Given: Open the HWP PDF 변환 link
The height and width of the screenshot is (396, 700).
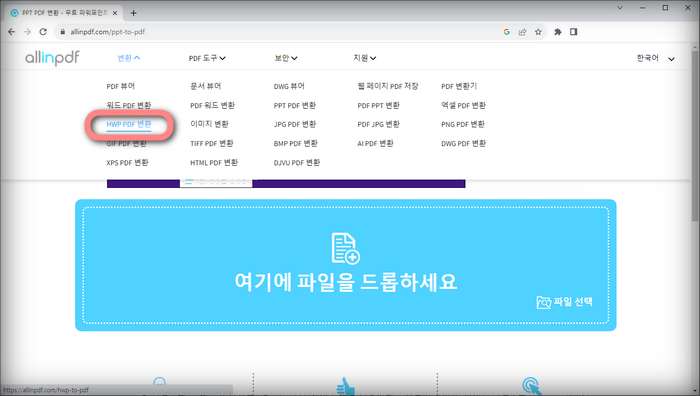Looking at the screenshot, I should (x=129, y=125).
